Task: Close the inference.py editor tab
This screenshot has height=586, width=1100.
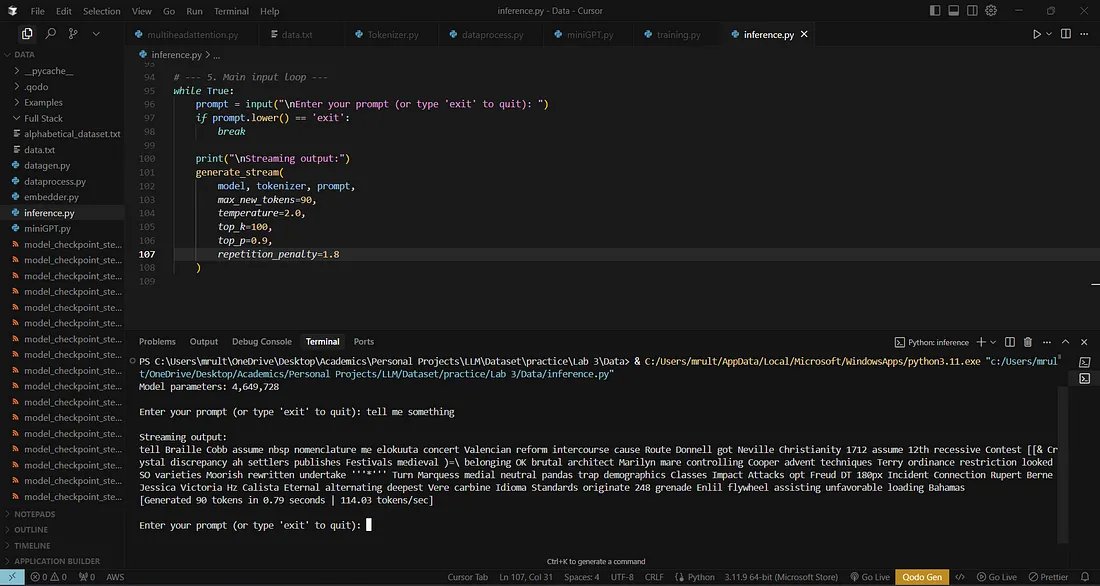Action: (x=804, y=34)
